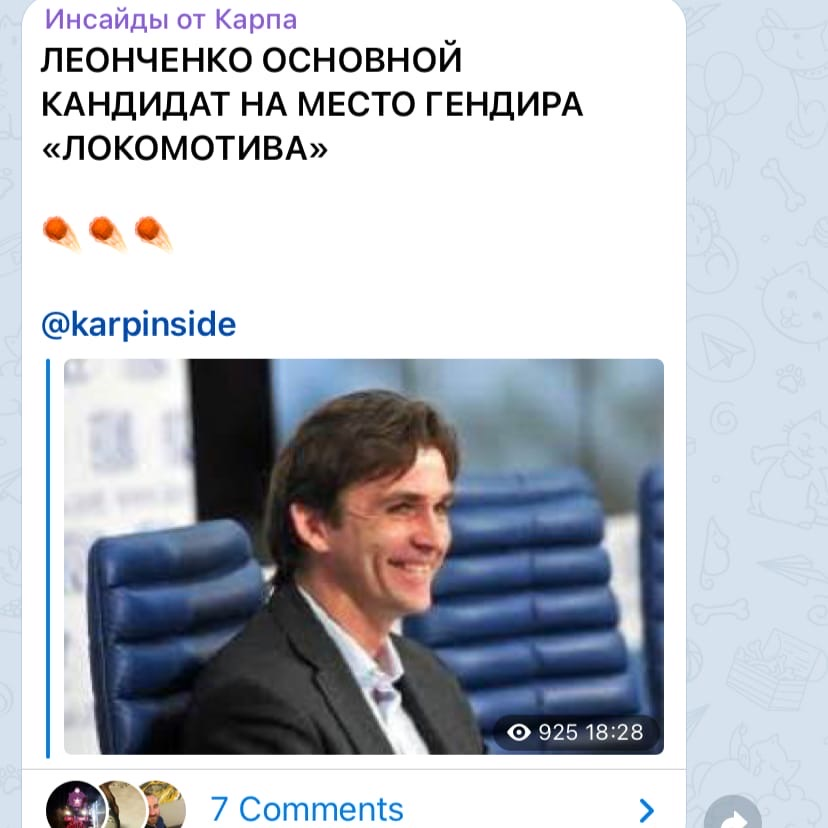The height and width of the screenshot is (828, 828).
Task: Click the «ЛОКОМОТИВА» text line
Action: (185, 148)
